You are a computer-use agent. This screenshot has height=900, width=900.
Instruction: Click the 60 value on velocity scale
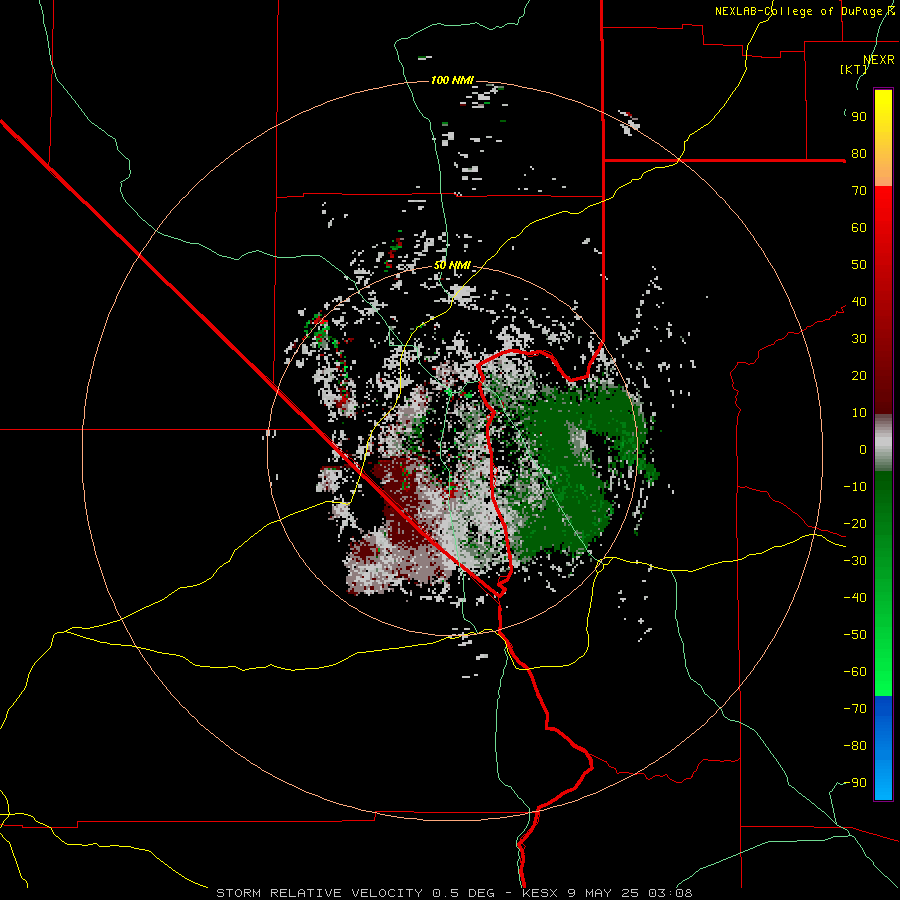tap(859, 227)
